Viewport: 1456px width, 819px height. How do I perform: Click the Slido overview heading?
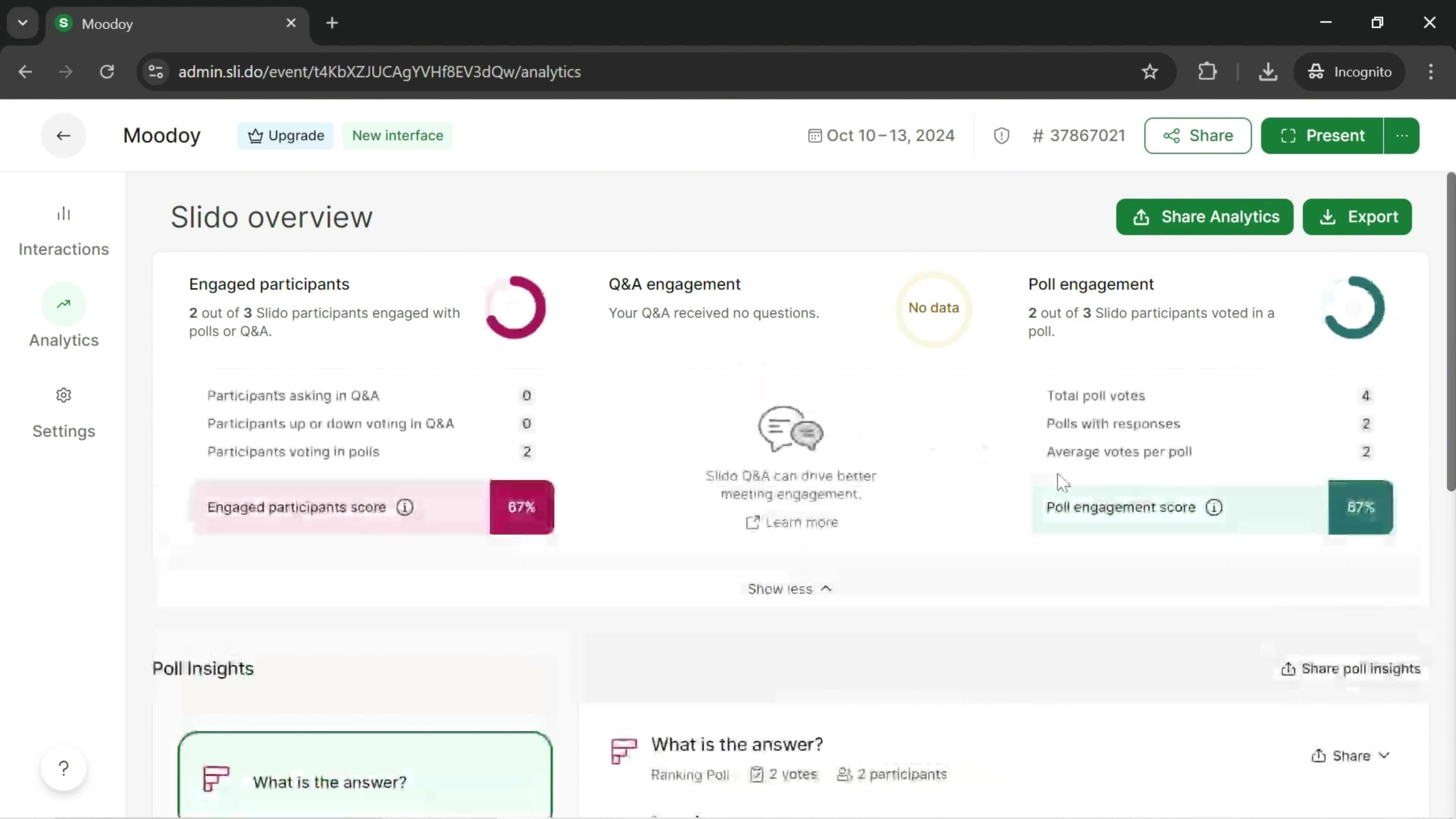[x=272, y=217]
